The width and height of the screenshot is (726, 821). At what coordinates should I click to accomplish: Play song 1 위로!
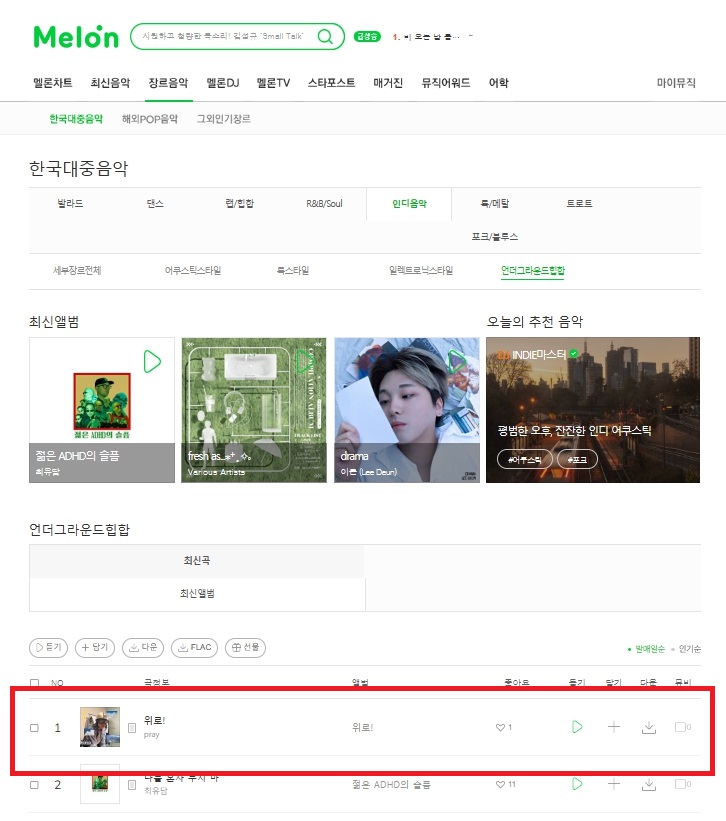[577, 727]
